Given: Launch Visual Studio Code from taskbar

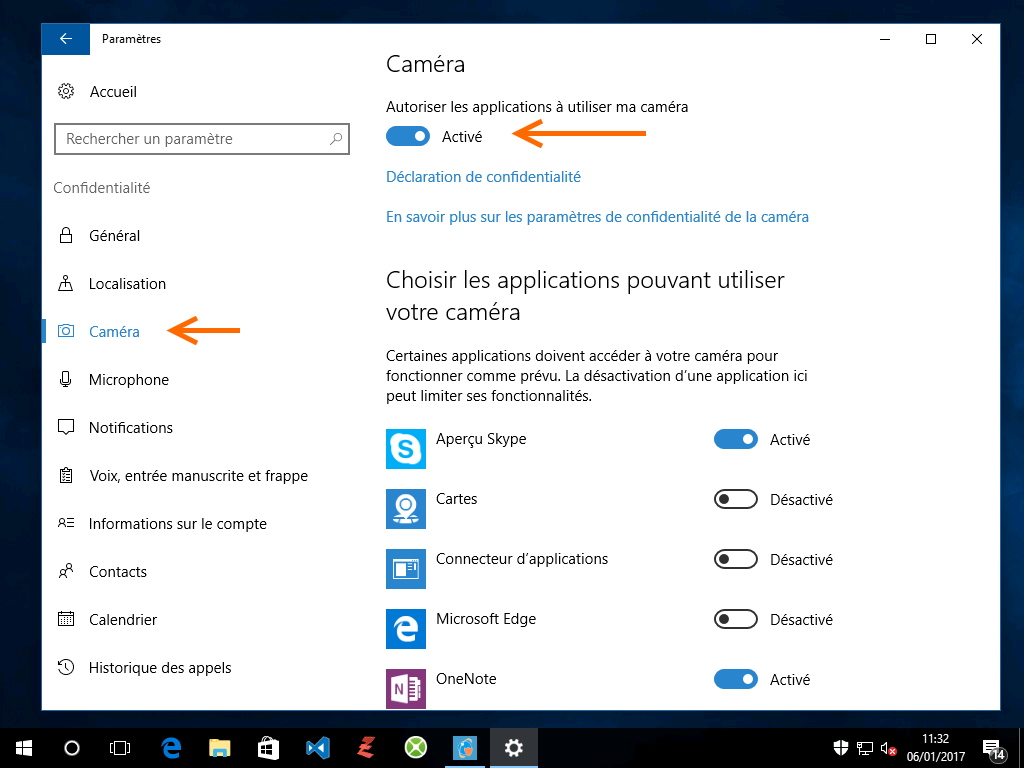Looking at the screenshot, I should click(318, 748).
